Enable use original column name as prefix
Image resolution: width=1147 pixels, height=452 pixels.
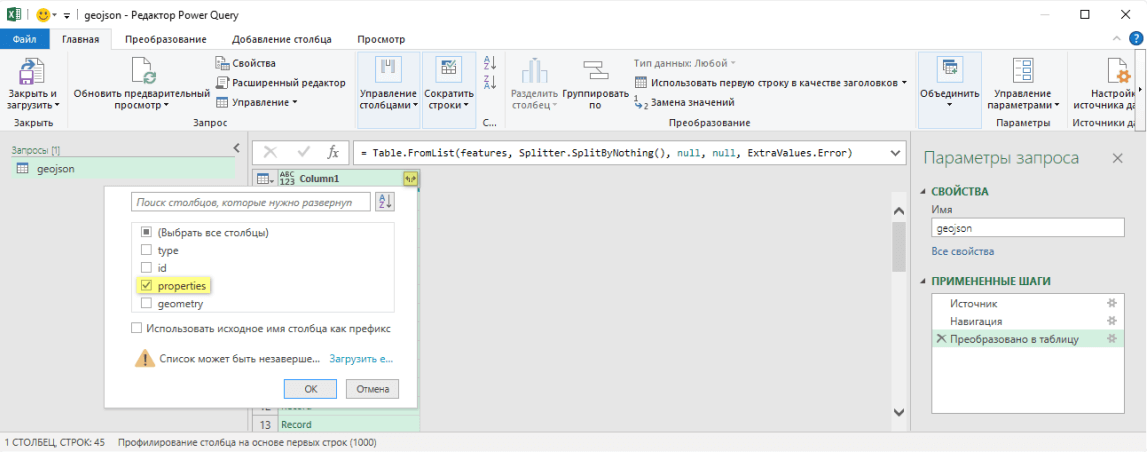(137, 328)
